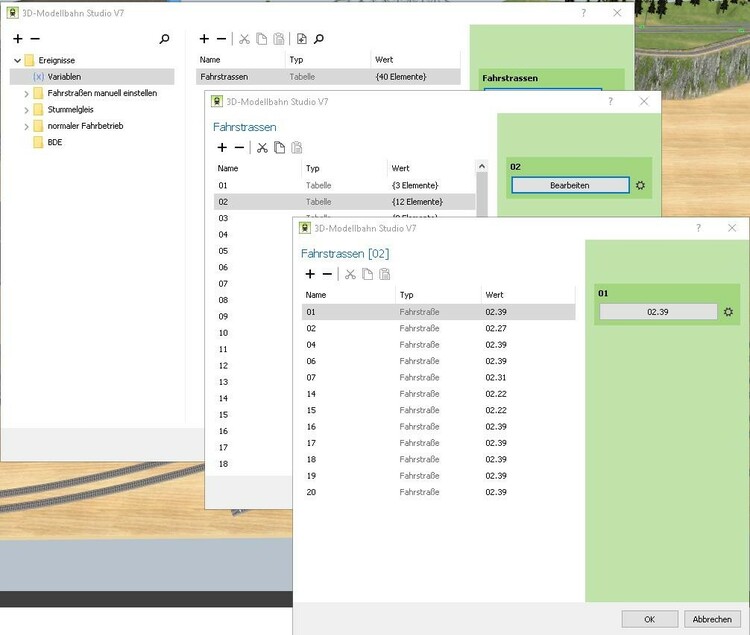The image size is (750, 635).
Task: Cut entry in the Fahrstrassen dialog
Action: [262, 147]
